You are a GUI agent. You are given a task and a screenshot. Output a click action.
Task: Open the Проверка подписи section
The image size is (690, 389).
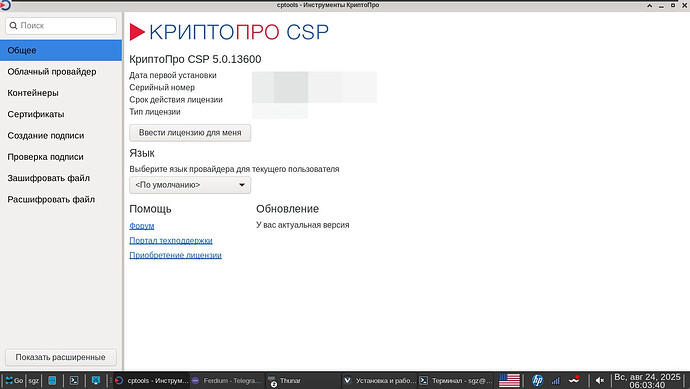coord(61,157)
